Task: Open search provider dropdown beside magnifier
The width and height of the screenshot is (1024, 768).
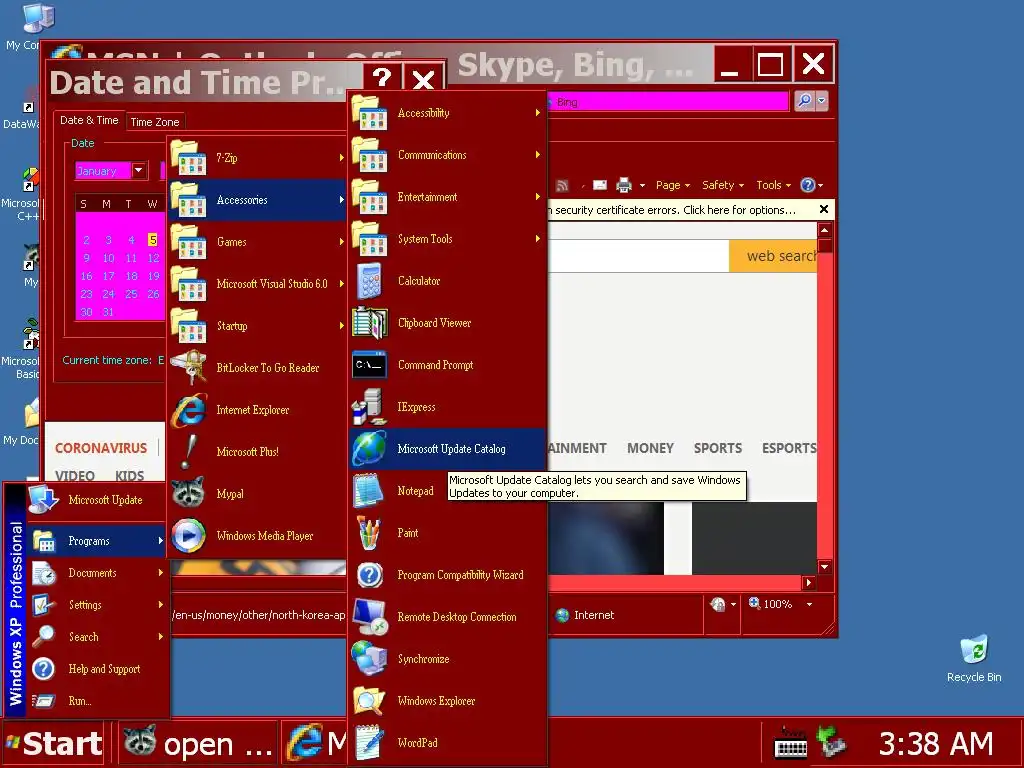Action: pos(822,101)
